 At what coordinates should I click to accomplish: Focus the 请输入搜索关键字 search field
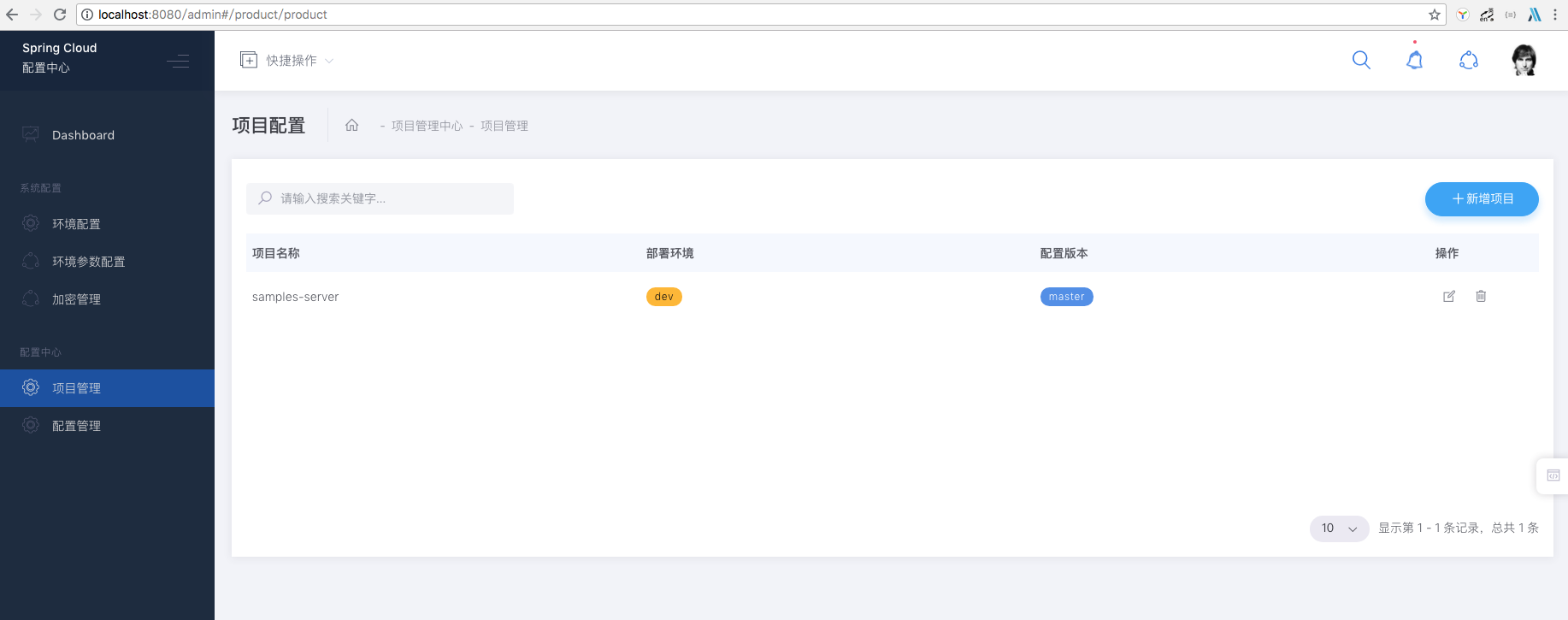click(380, 198)
